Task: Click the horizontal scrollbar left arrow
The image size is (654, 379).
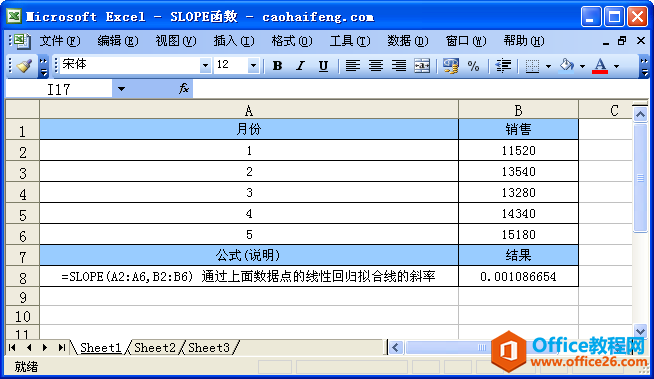Action: click(x=396, y=347)
